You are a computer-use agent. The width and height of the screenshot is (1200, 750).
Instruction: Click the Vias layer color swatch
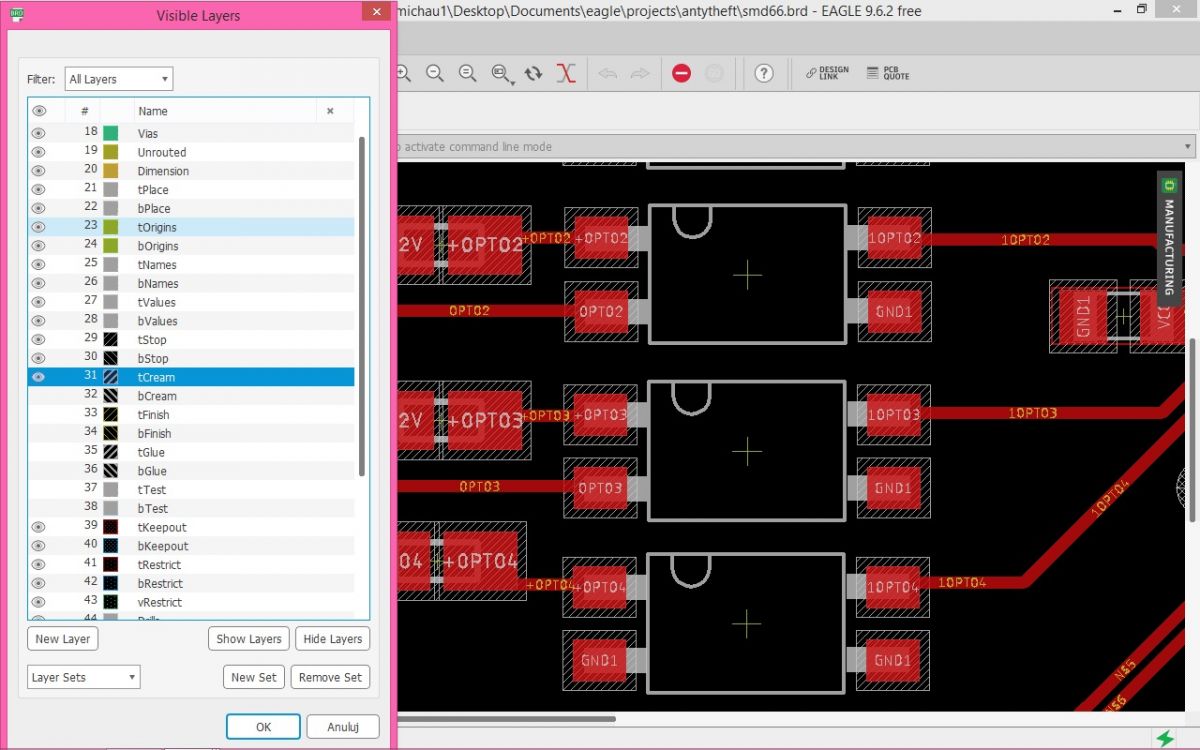coord(110,133)
